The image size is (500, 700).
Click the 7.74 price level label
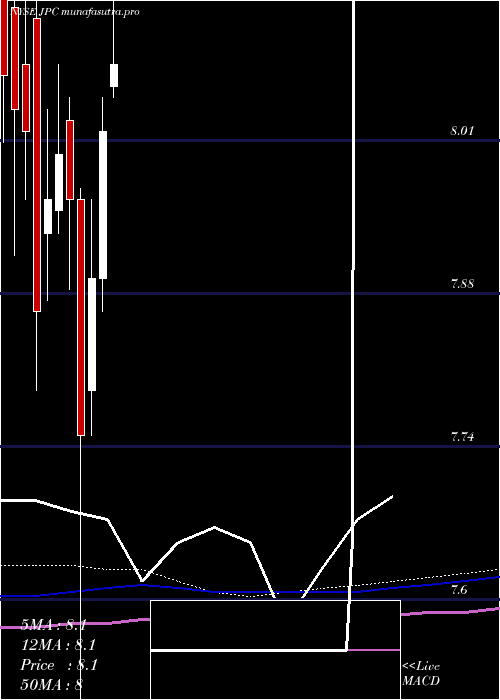pyautogui.click(x=462, y=437)
